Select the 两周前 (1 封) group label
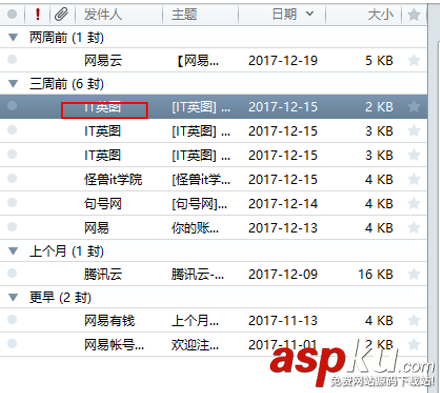Screen dimensions: 440x393 pyautogui.click(x=66, y=37)
